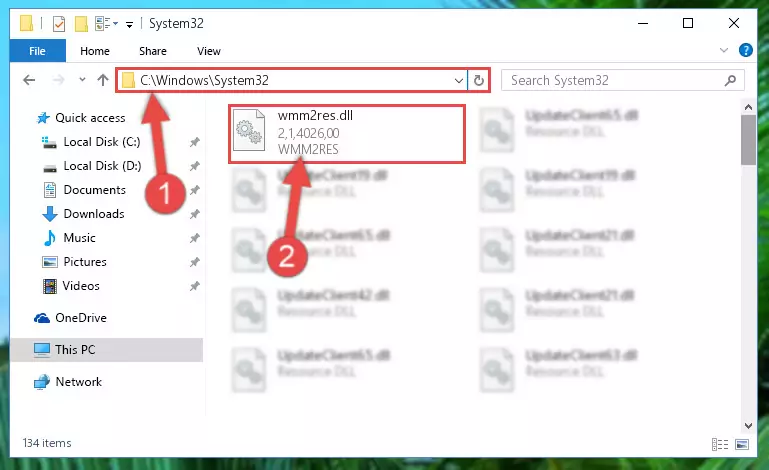Open the File menu

37,51
